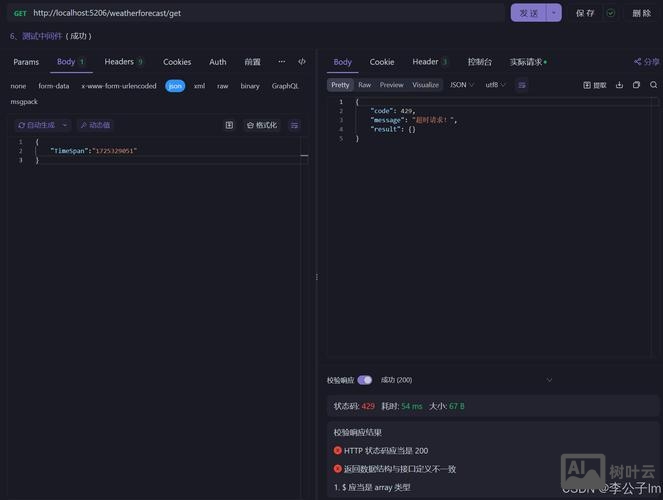
Task: Click the 分享 share icon
Action: (646, 62)
